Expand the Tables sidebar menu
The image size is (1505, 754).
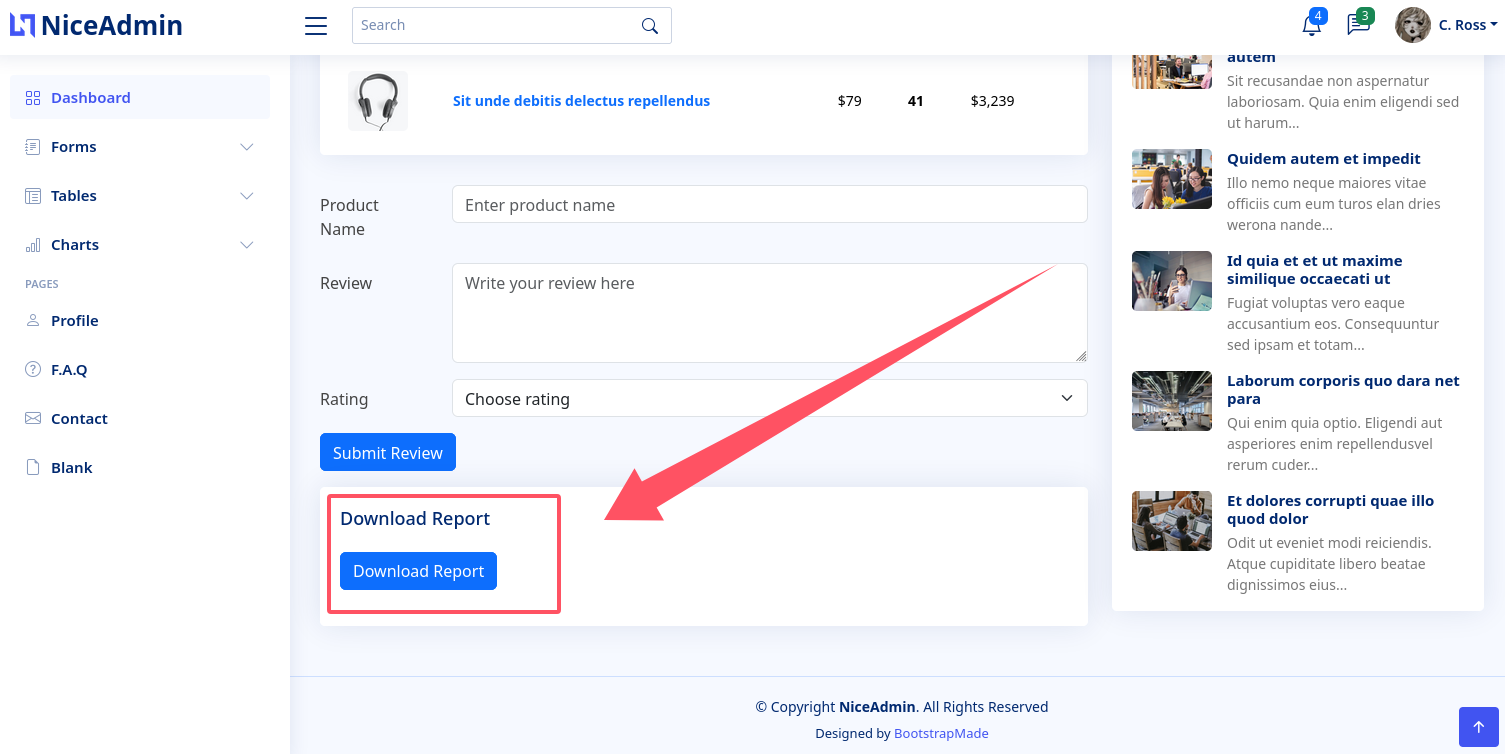pos(140,196)
